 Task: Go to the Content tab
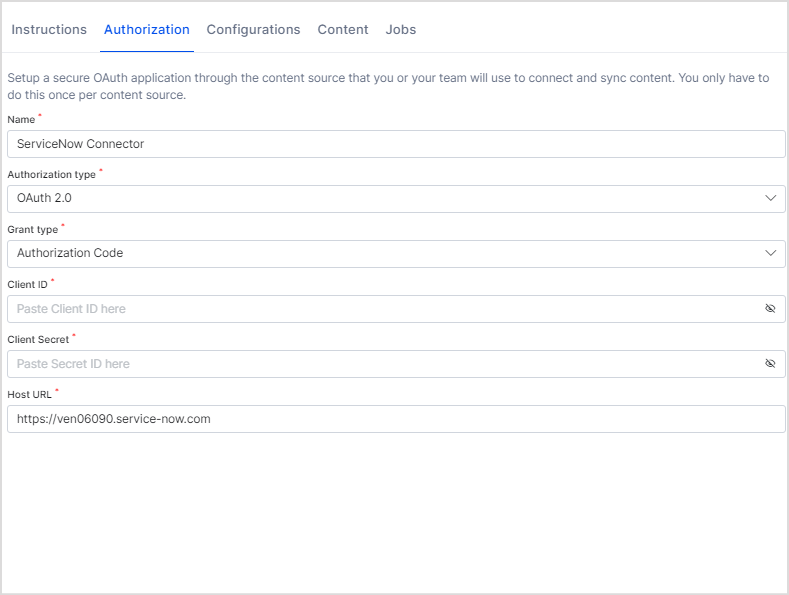click(343, 30)
